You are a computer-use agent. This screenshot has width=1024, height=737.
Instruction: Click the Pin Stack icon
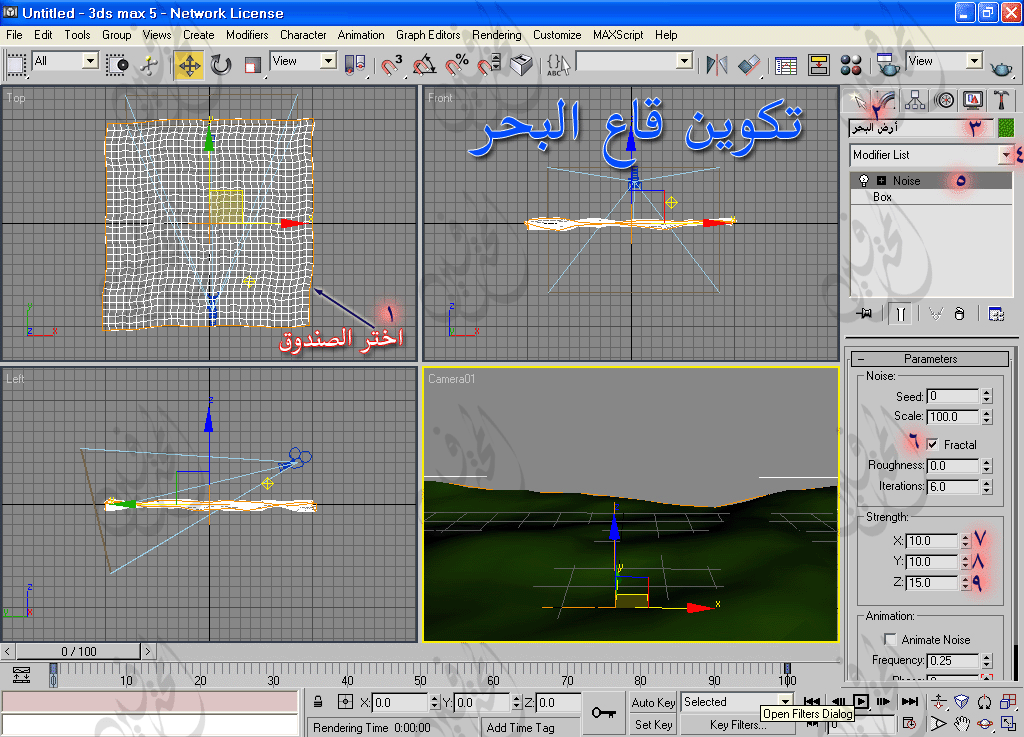(x=865, y=314)
